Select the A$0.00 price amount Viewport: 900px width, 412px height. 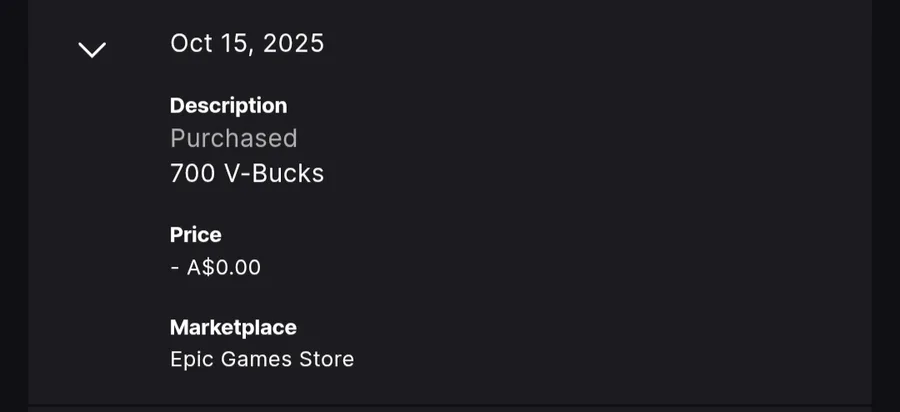click(x=224, y=268)
